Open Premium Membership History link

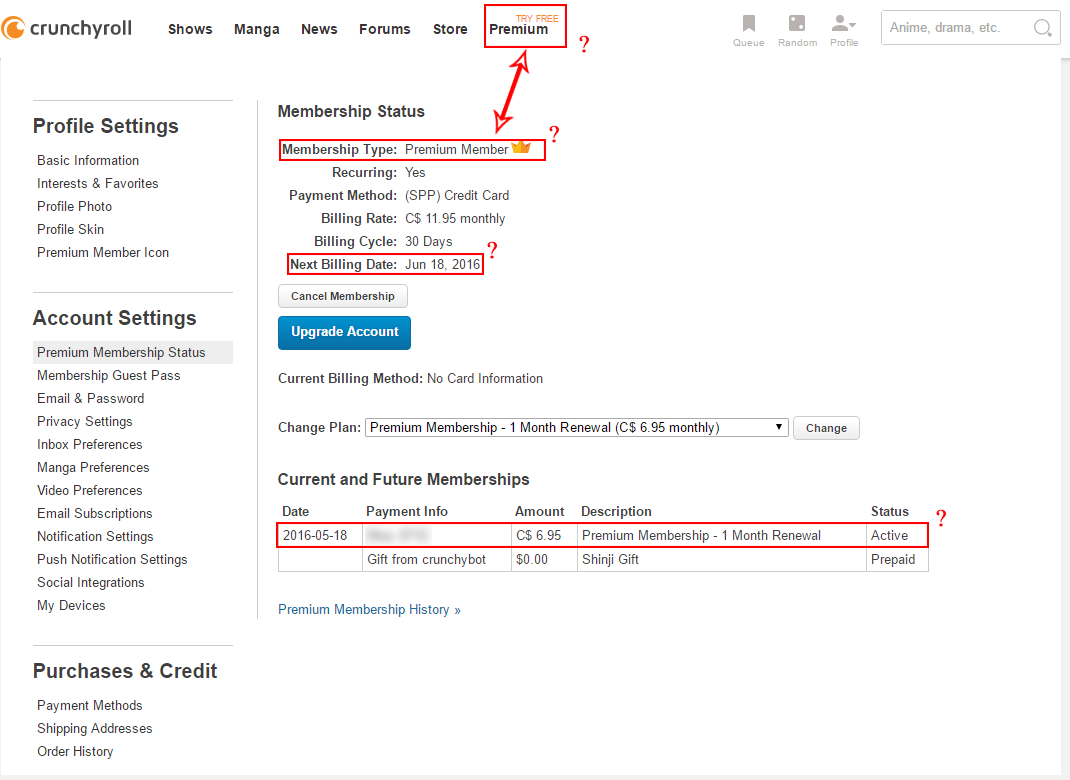click(369, 609)
